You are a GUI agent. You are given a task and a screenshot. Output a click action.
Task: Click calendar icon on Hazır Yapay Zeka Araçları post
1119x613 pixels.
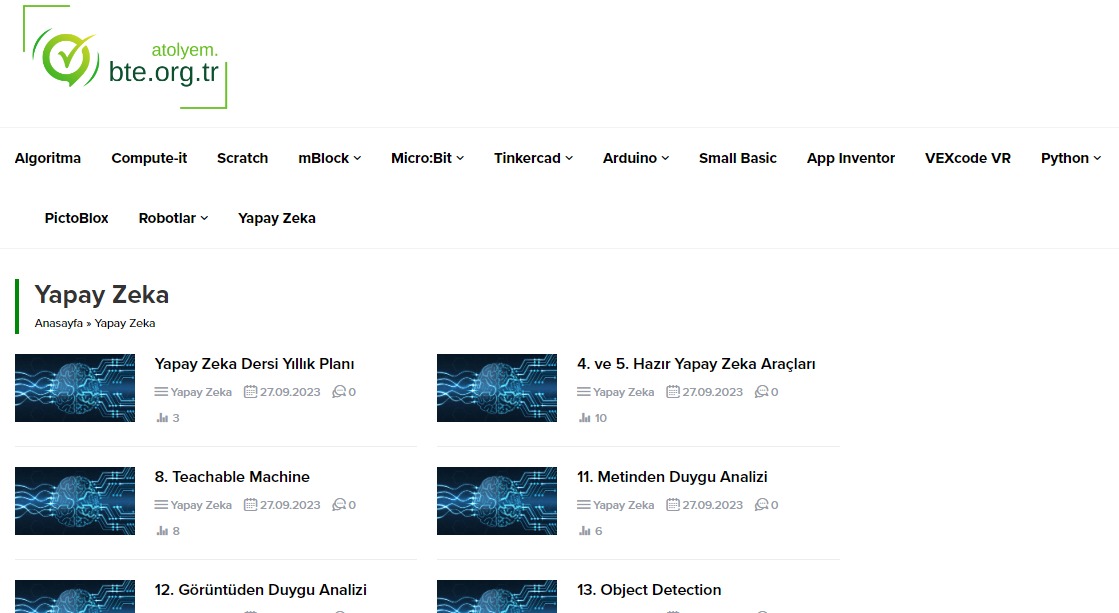673,391
